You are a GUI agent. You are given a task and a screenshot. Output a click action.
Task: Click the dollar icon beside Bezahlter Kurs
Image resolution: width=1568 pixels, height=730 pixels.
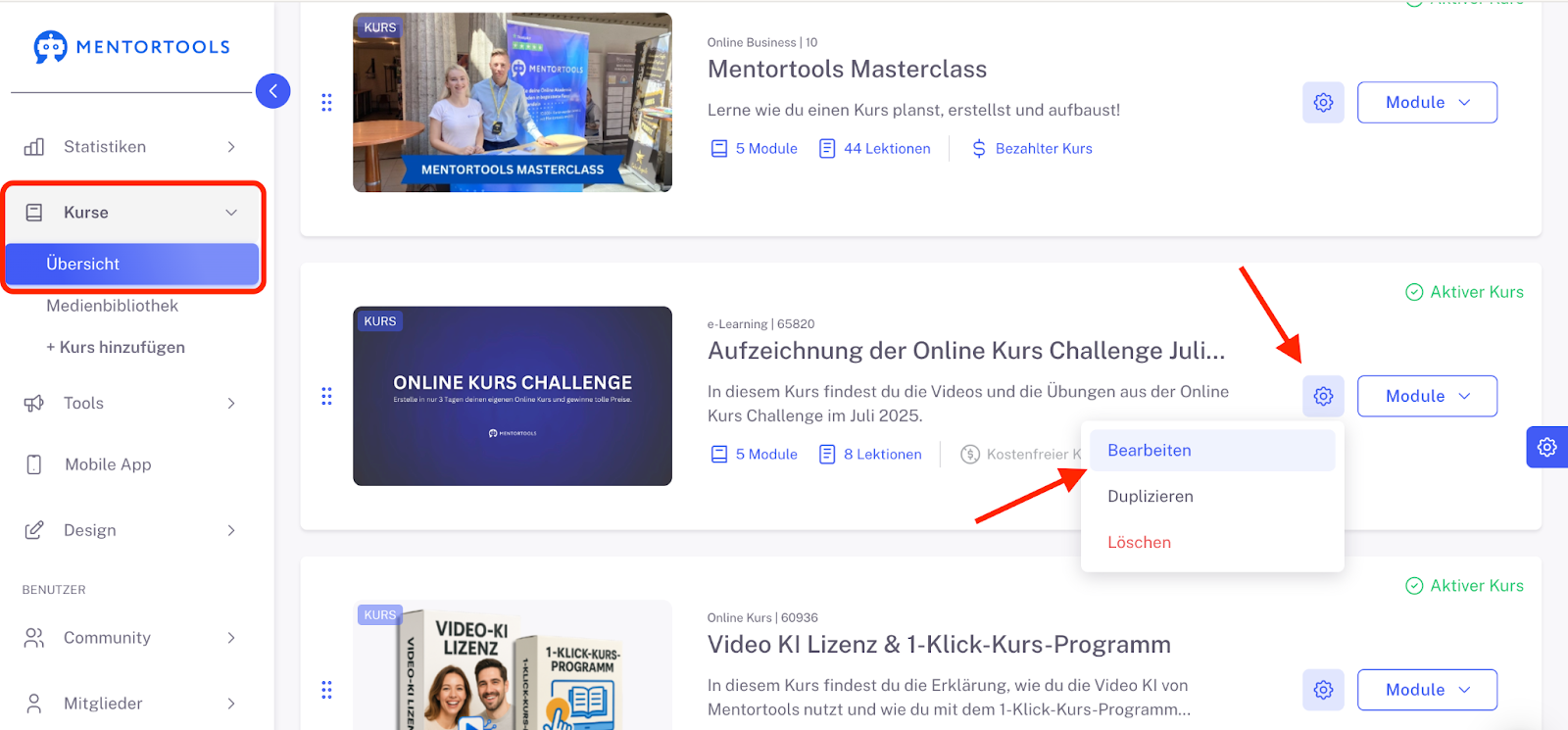(x=979, y=149)
